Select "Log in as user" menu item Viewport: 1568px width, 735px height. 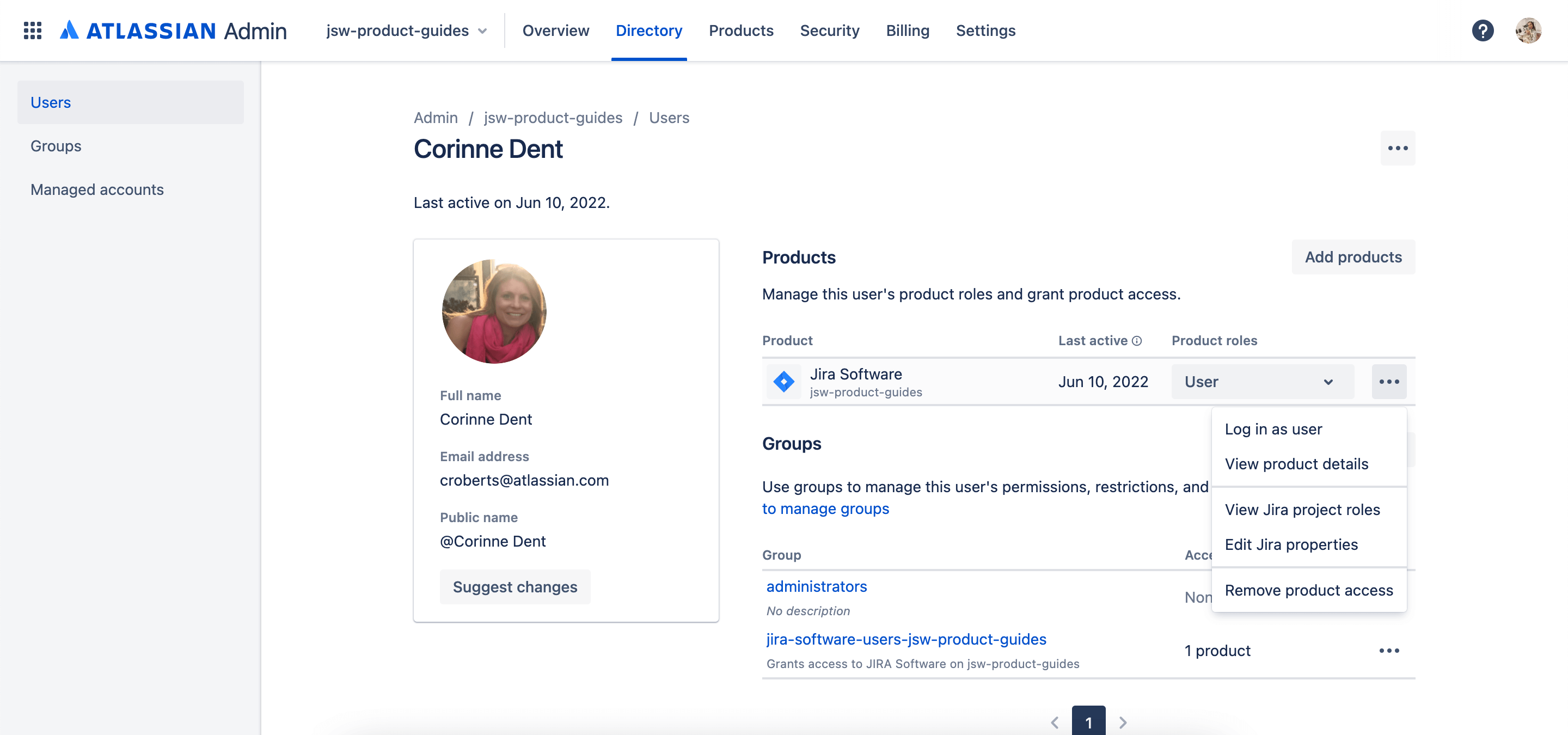click(1273, 429)
